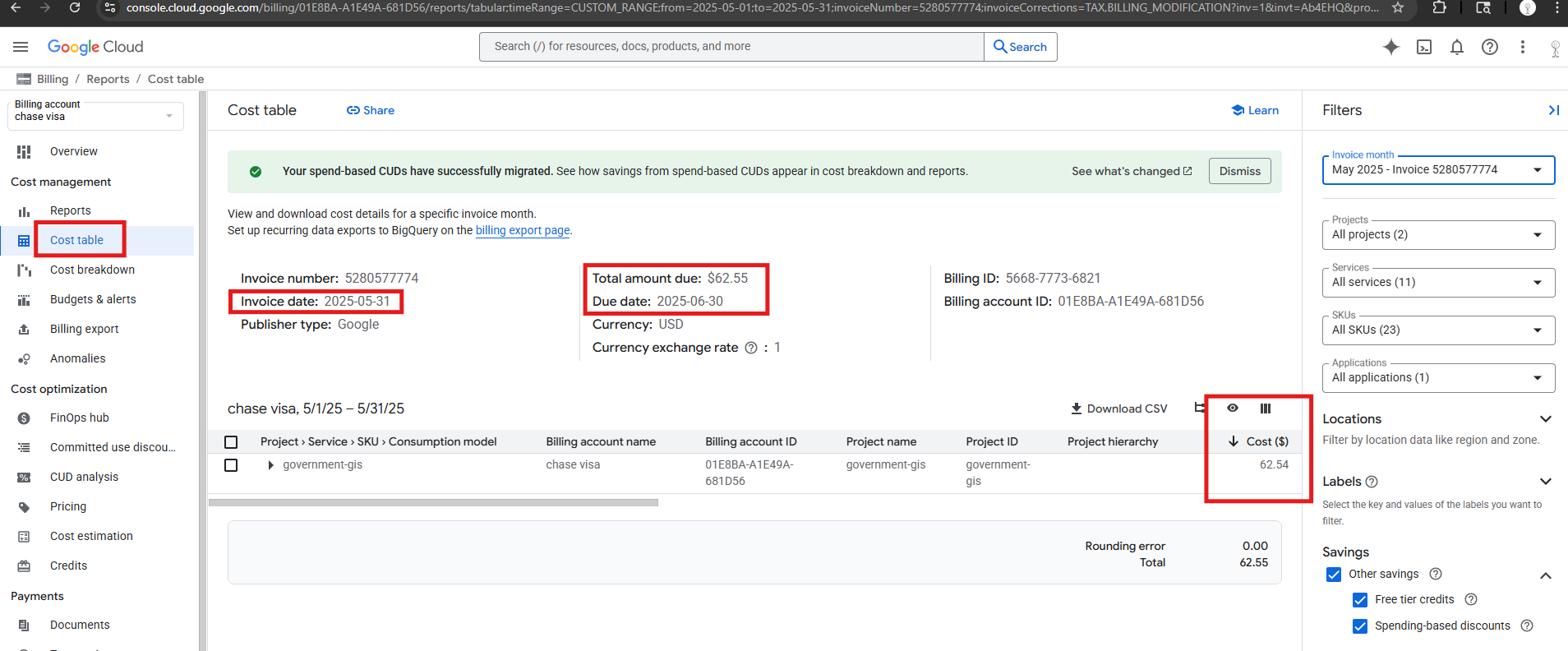Sort by the Cost ($) column arrow
Screen dimensions: 1568x651
click(1234, 441)
